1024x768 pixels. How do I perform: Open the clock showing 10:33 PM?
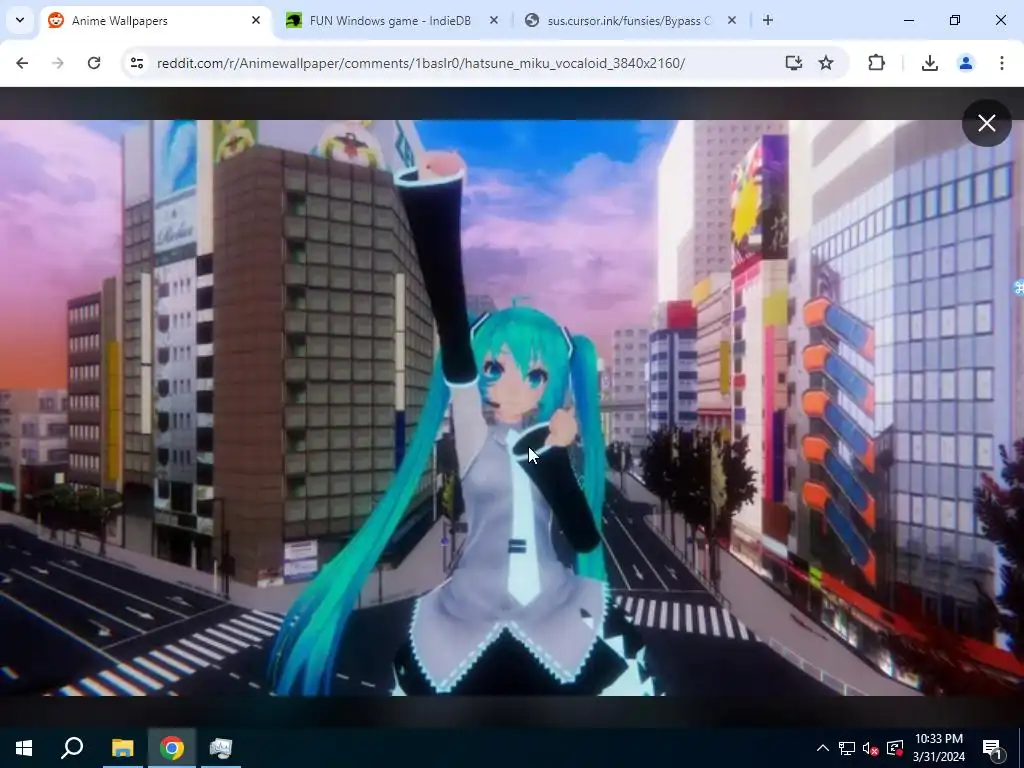pos(938,748)
